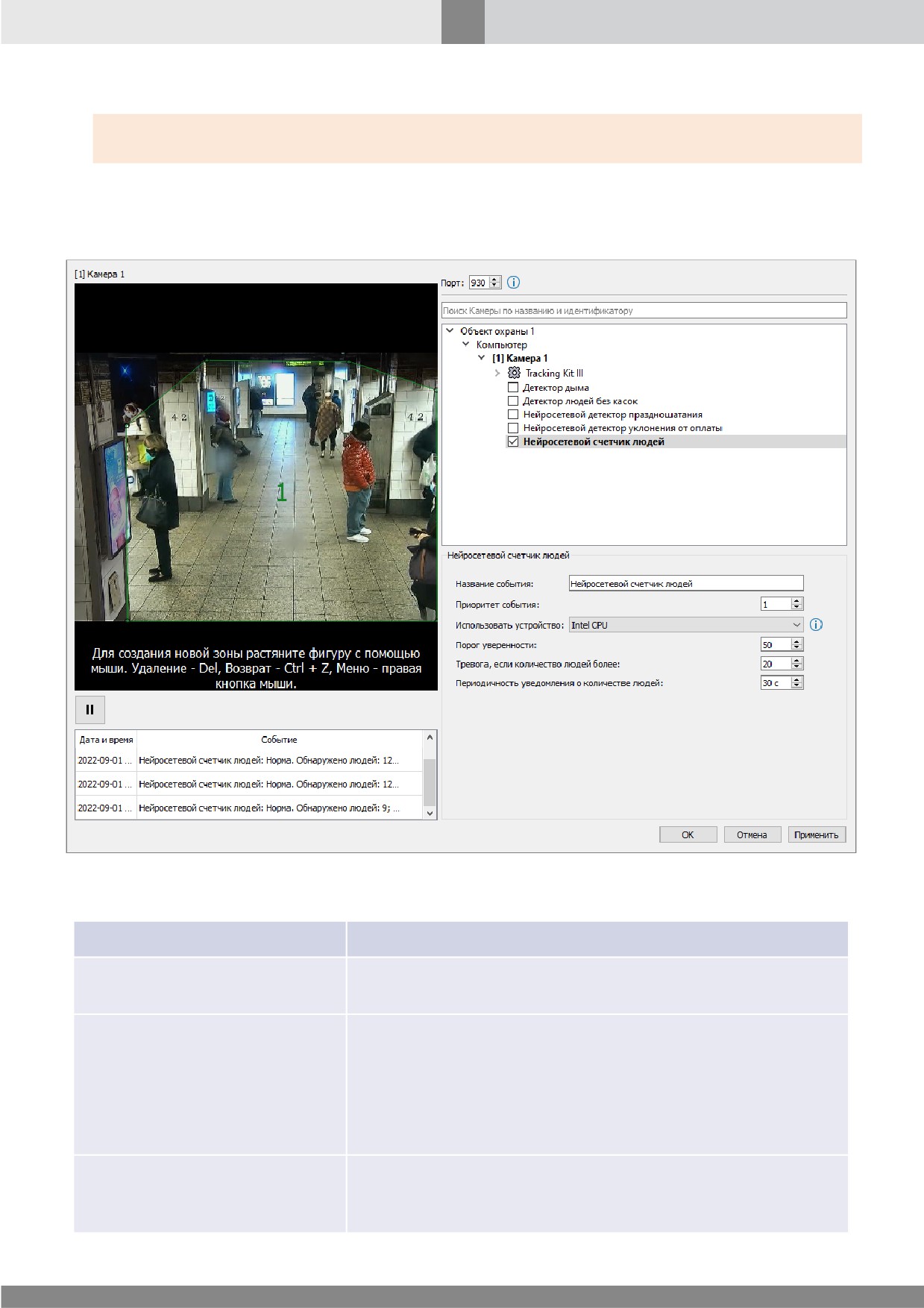The image size is (924, 1308).
Task: Click the event log scrollbar thumb
Action: (x=430, y=782)
